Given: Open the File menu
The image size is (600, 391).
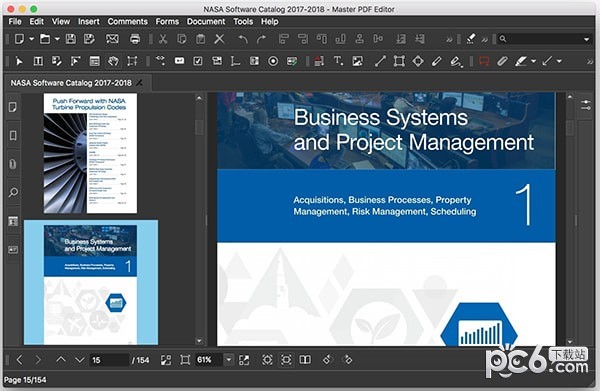Looking at the screenshot, I should [x=15, y=21].
